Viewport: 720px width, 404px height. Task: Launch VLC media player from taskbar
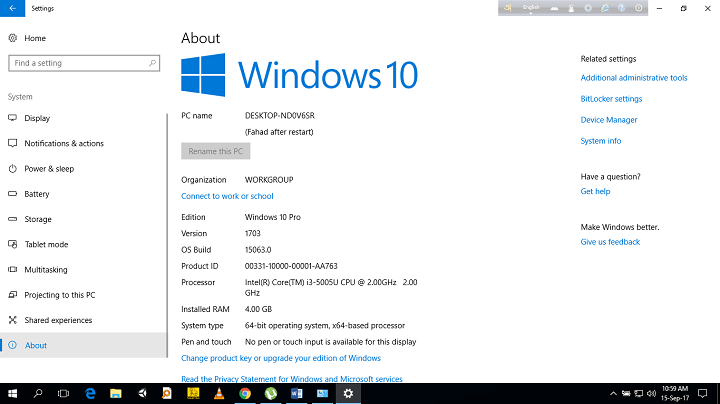219,393
